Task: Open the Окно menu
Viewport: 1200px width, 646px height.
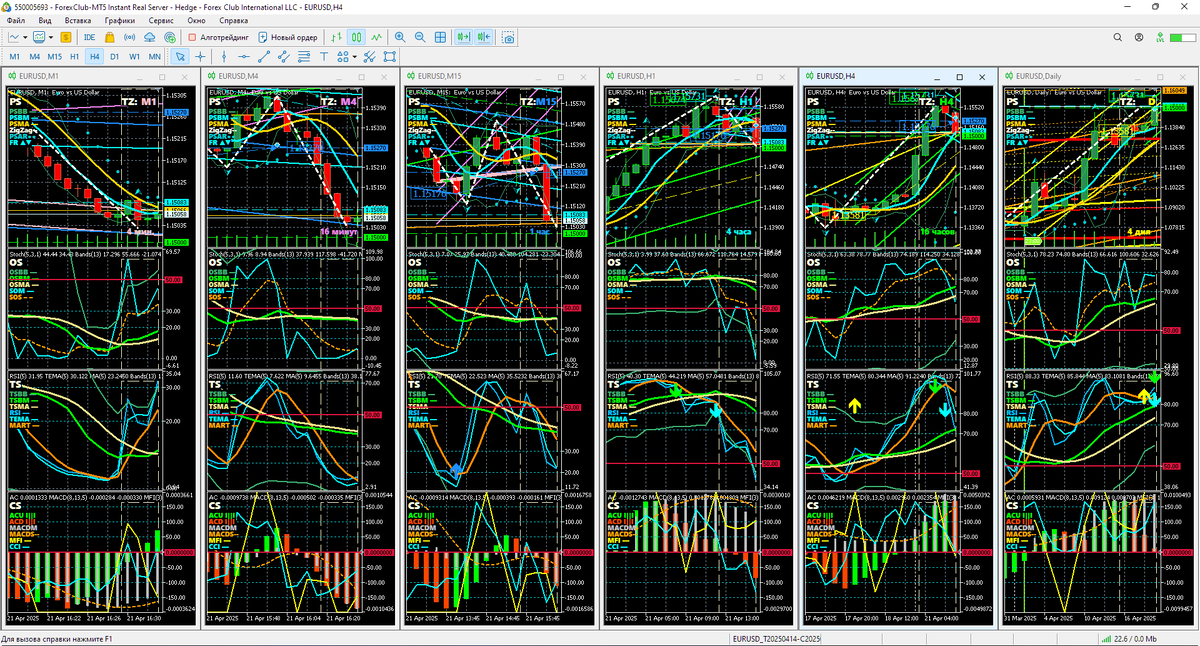Action: [x=197, y=20]
